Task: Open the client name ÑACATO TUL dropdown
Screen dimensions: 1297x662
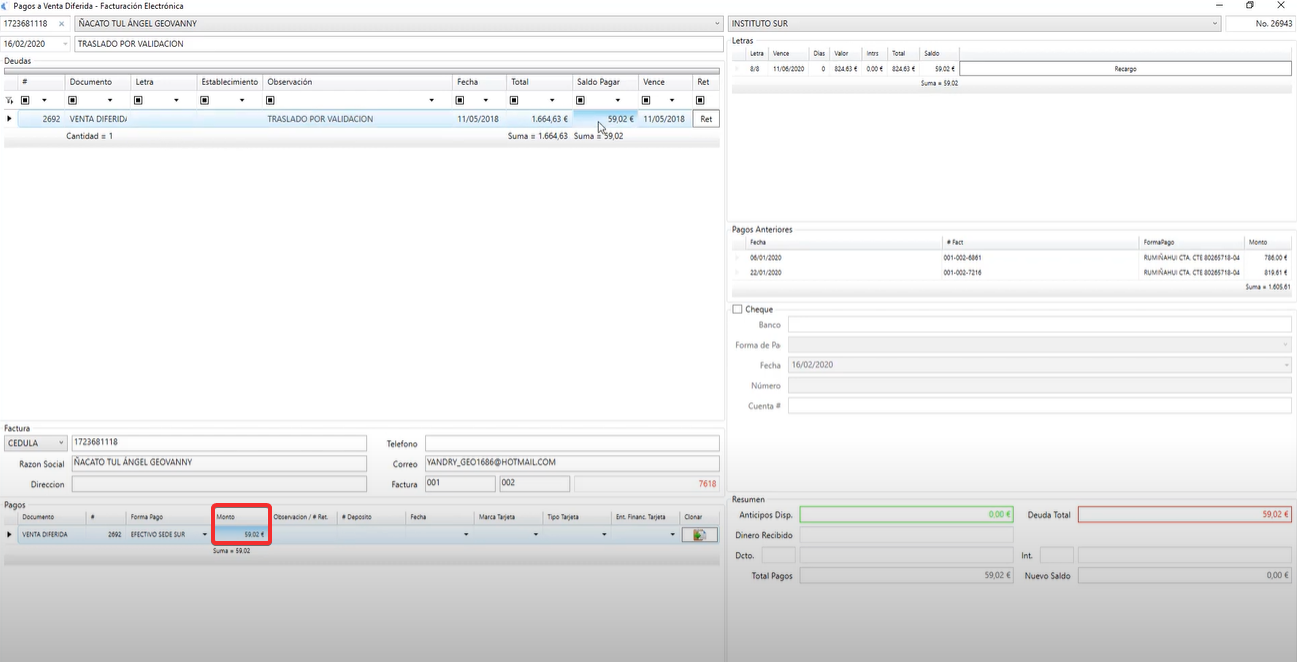Action: (717, 24)
